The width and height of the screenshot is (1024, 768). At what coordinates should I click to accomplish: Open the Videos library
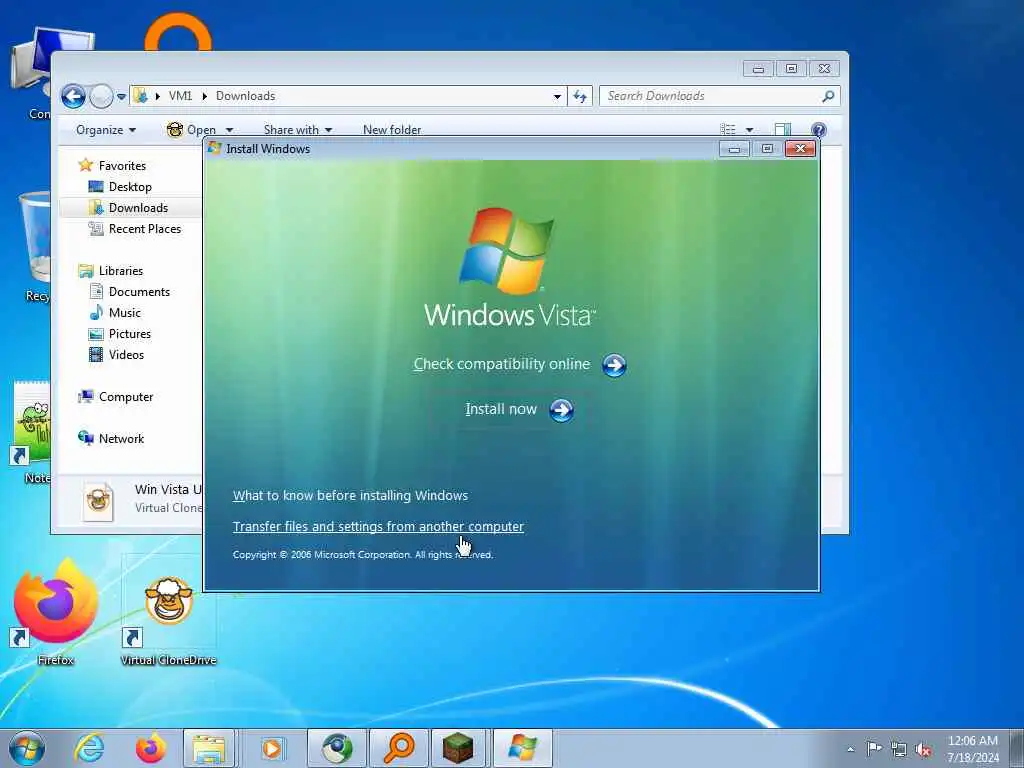[126, 355]
